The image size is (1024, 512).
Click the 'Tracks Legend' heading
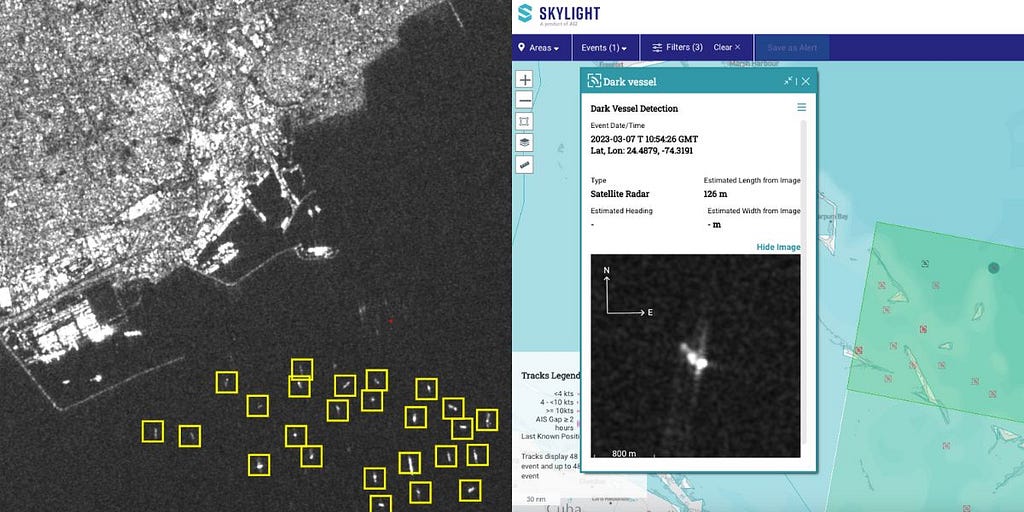pos(551,376)
